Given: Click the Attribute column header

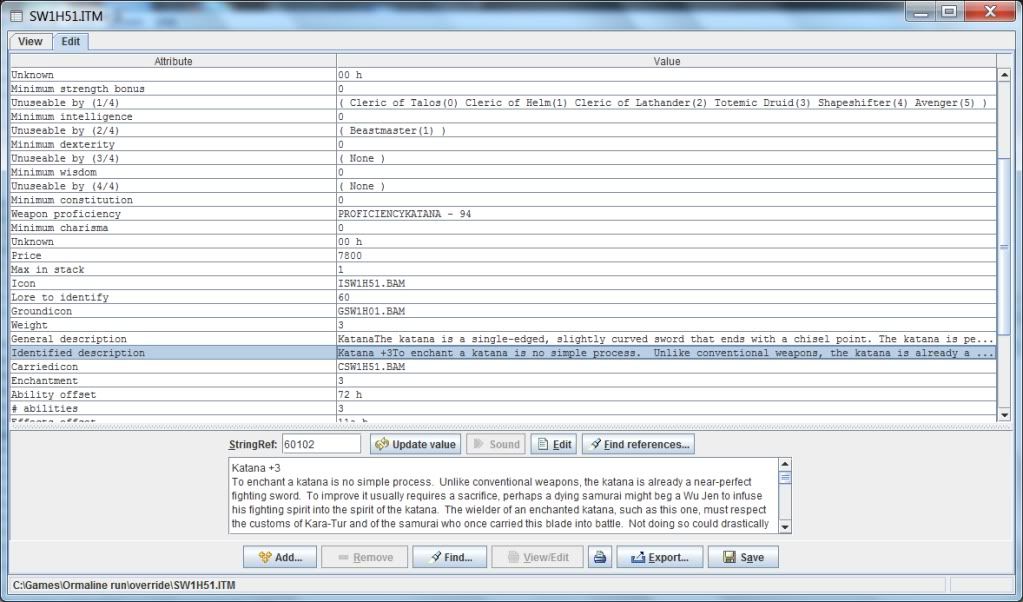Looking at the screenshot, I should click(x=173, y=61).
